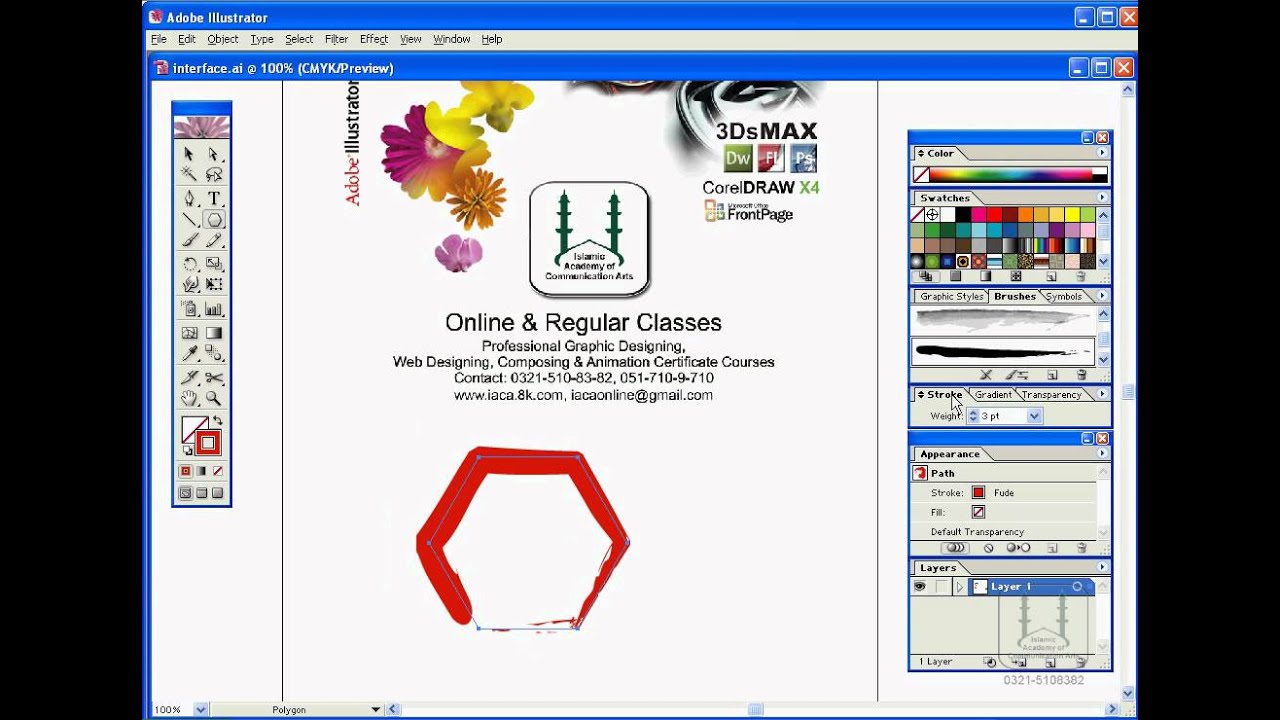Viewport: 1280px width, 720px height.
Task: Click Stroke color swatch in Appearance panel
Action: [x=978, y=492]
